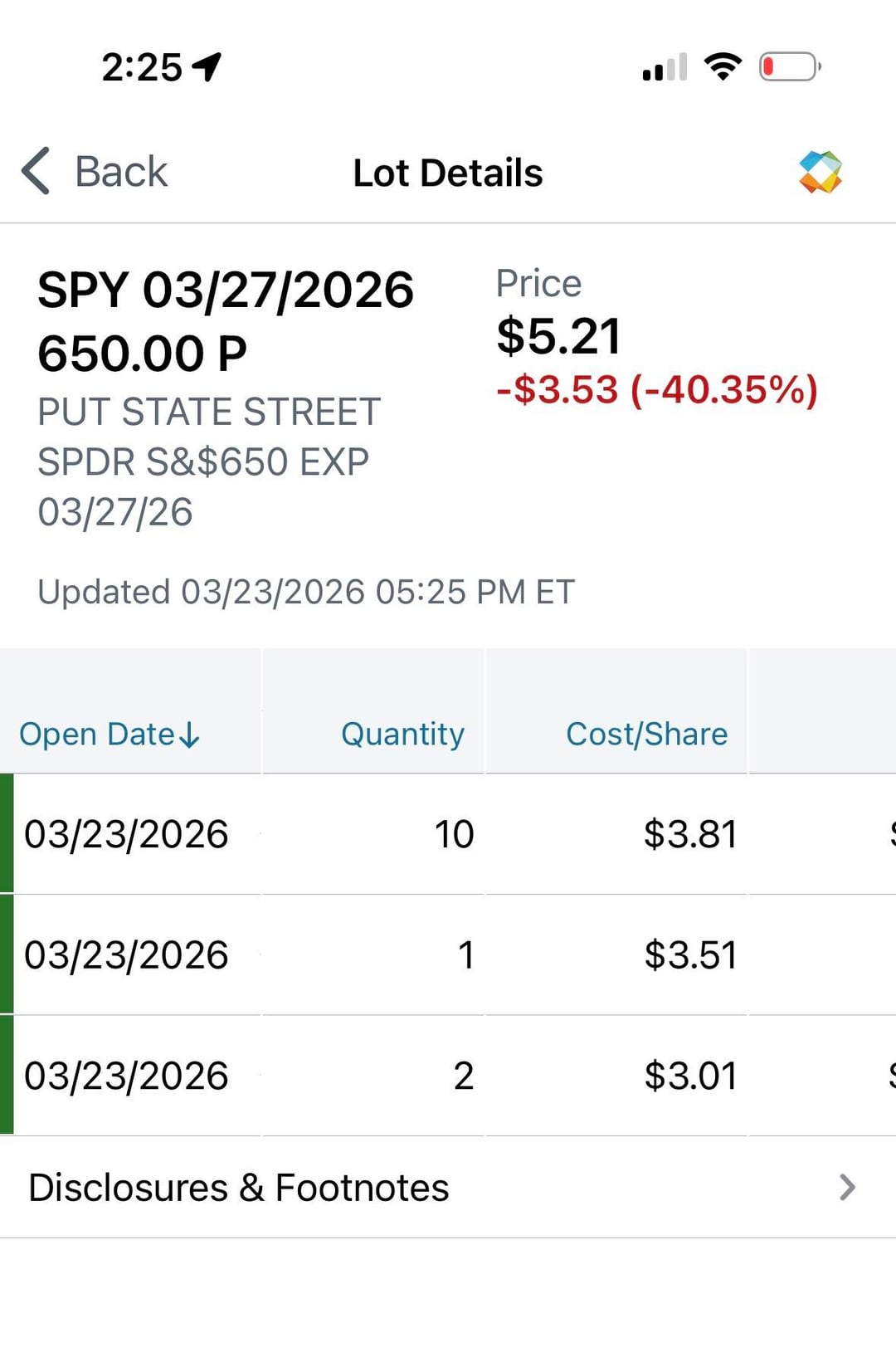Tap the red -$3.53 (-40.35%) change
The width and height of the screenshot is (896, 1362).
[x=657, y=390]
